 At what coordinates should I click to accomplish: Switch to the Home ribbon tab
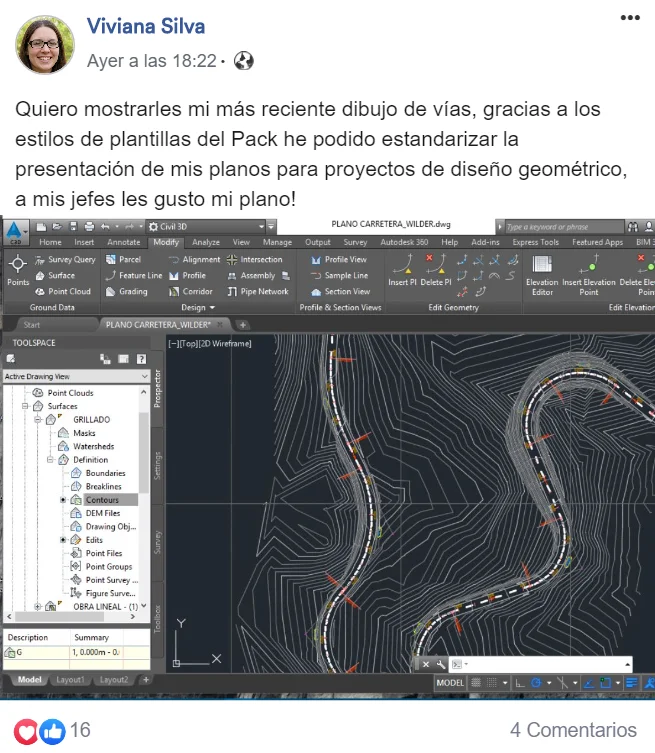[x=50, y=243]
